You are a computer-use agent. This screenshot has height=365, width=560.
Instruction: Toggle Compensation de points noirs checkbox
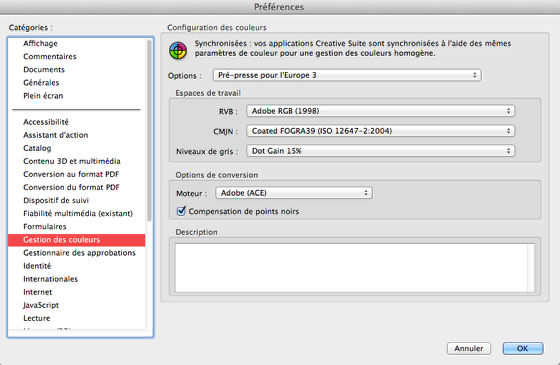click(181, 211)
